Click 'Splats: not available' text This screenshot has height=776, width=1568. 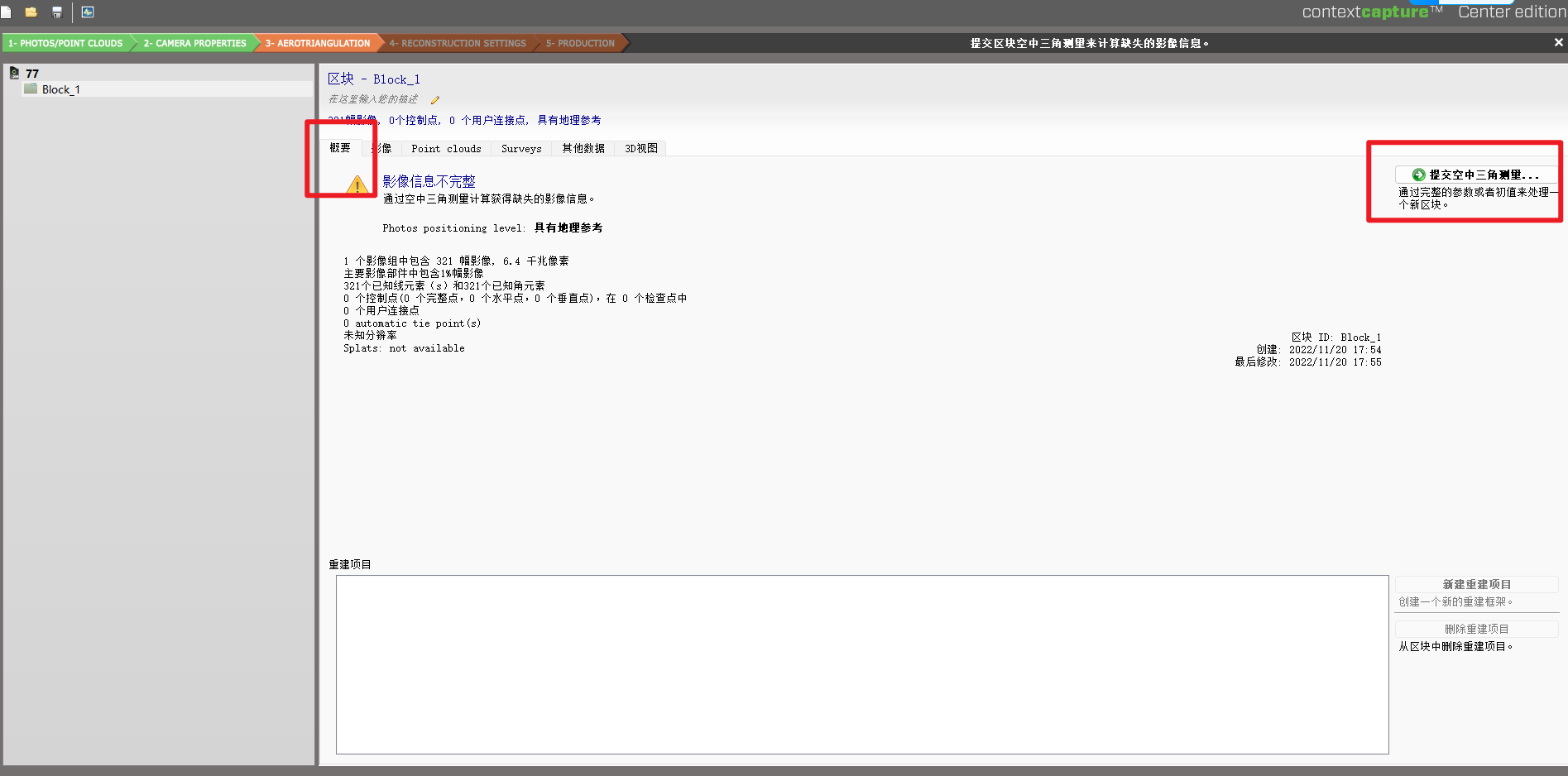coord(404,348)
